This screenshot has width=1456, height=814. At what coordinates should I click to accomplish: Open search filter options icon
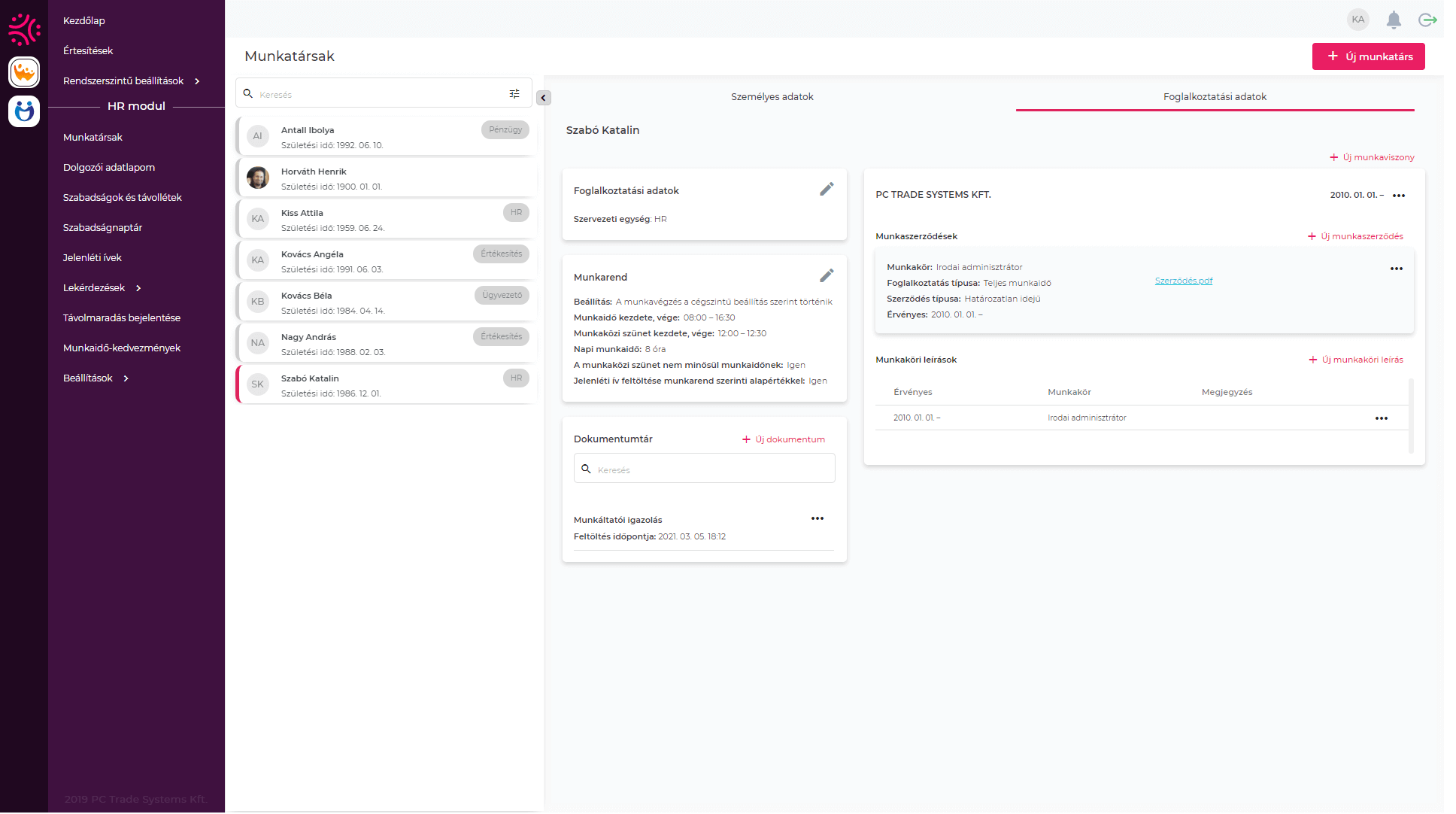coord(514,94)
